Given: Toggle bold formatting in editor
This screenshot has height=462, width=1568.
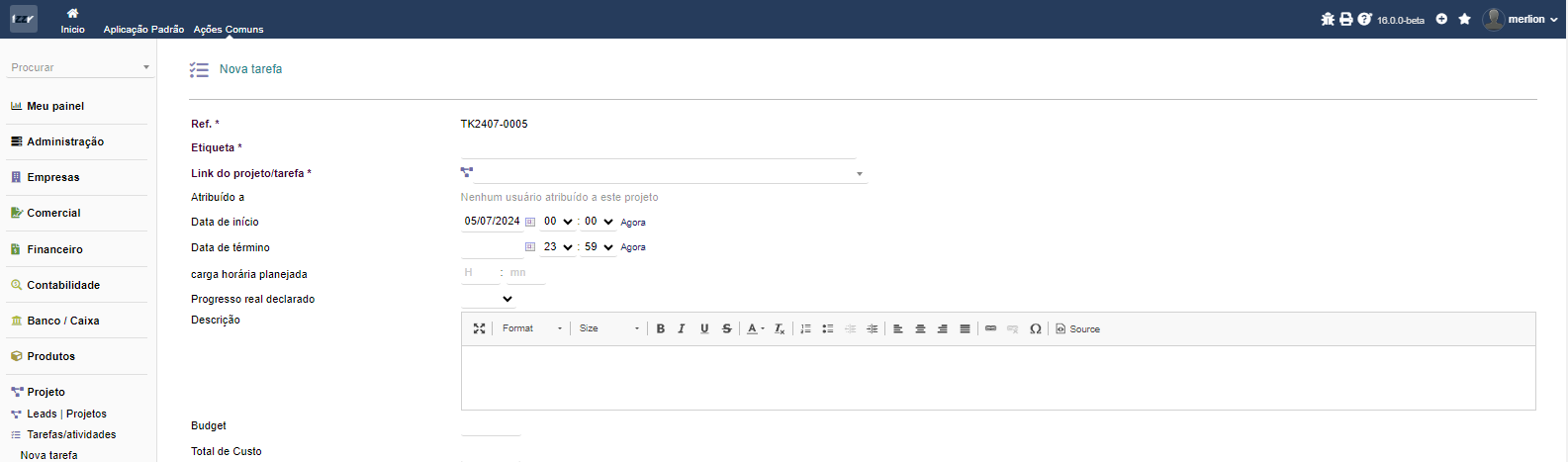Looking at the screenshot, I should click(660, 328).
